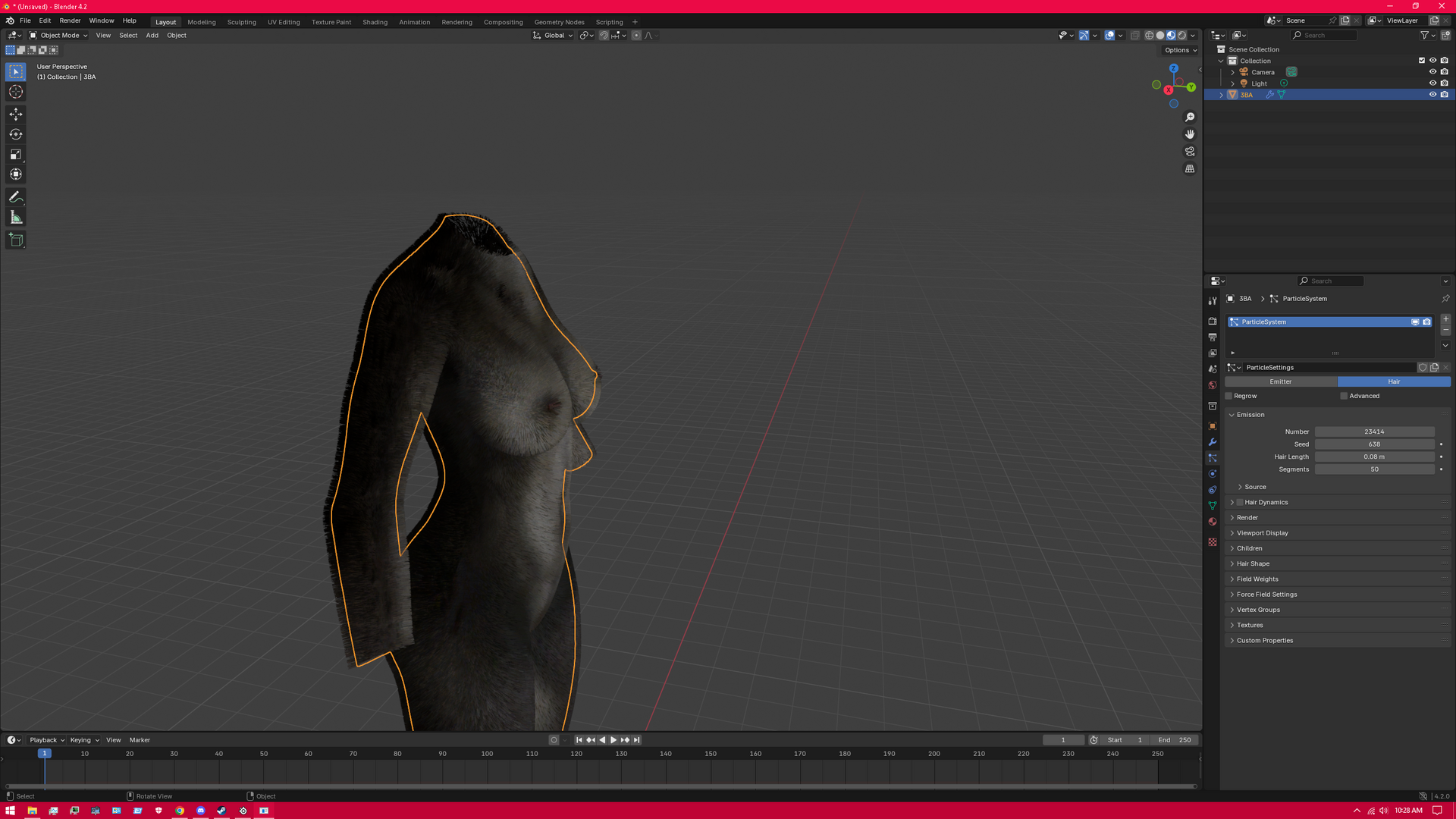1456x819 pixels.
Task: Open the Object Mode dropdown
Action: (x=58, y=36)
